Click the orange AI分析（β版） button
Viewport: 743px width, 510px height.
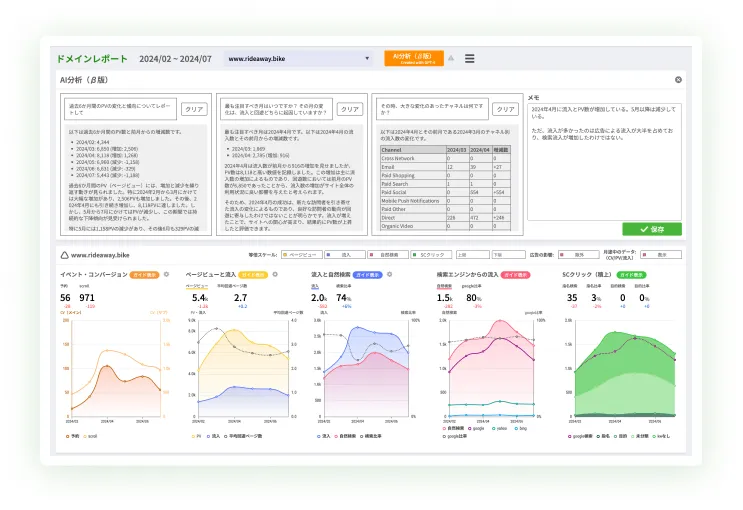pos(414,58)
